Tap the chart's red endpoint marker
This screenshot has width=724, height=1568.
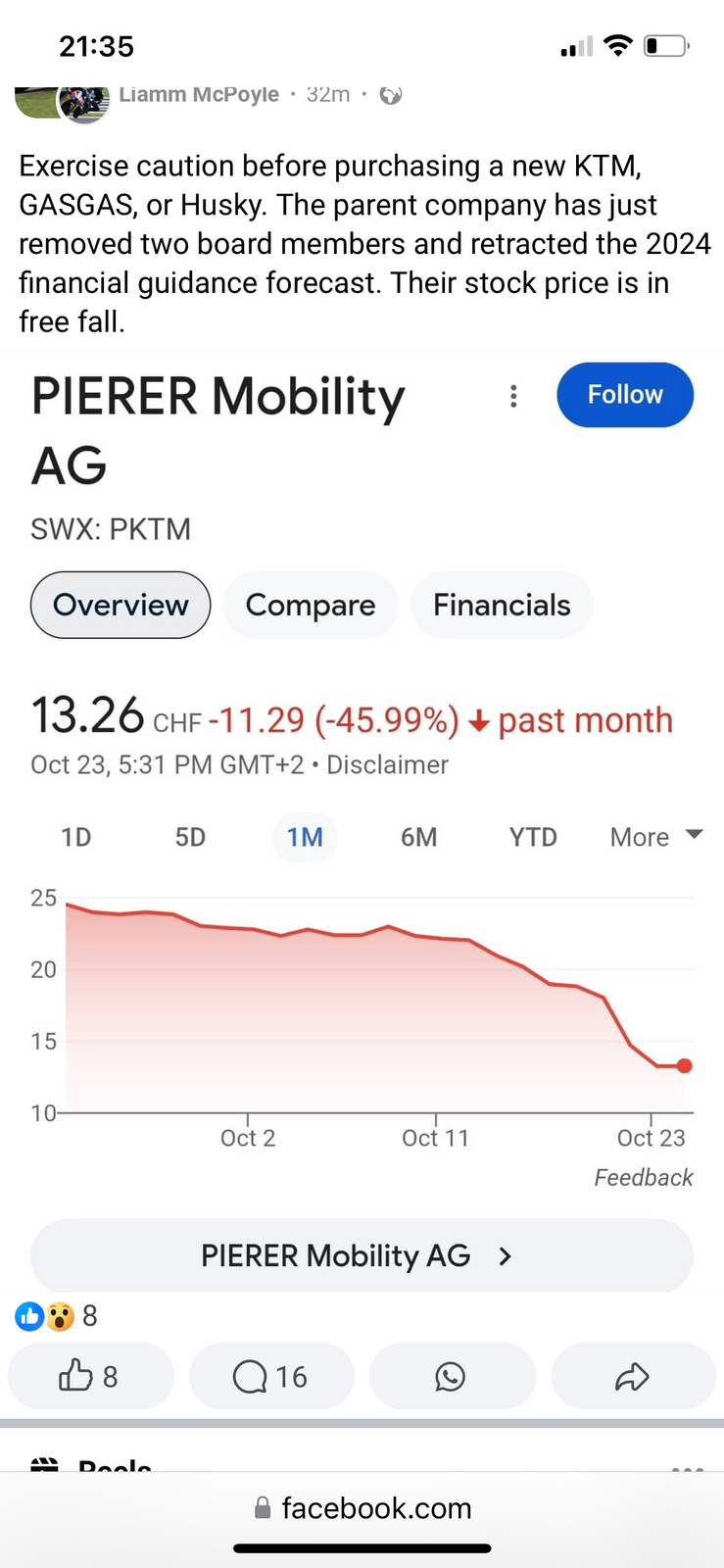[x=684, y=1066]
